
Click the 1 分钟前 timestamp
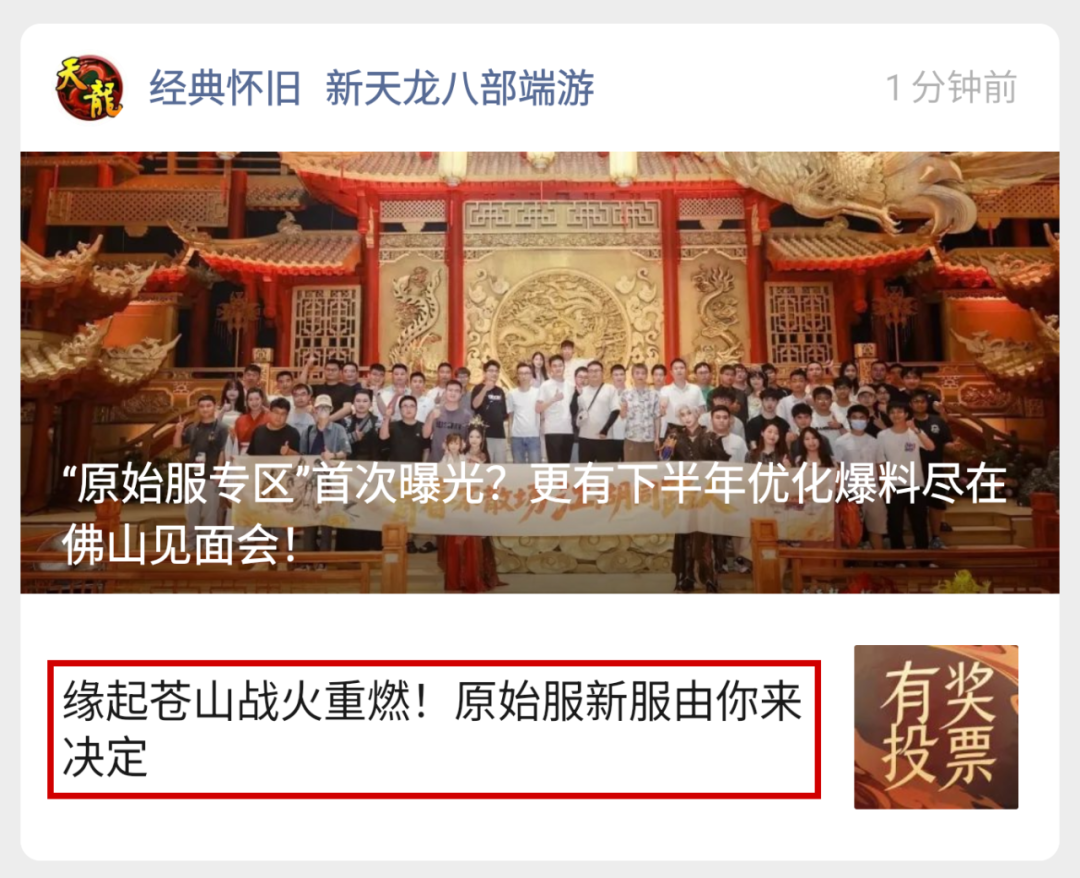(951, 88)
